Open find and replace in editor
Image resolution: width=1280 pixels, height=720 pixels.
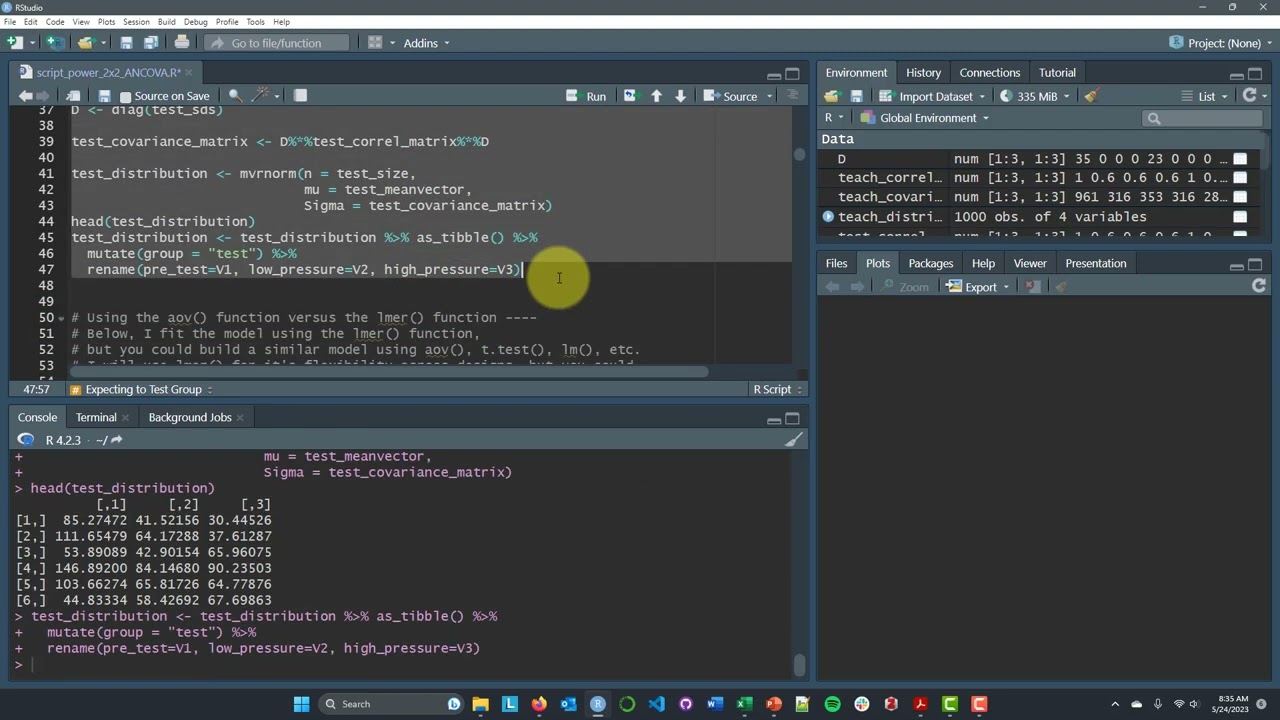point(235,96)
